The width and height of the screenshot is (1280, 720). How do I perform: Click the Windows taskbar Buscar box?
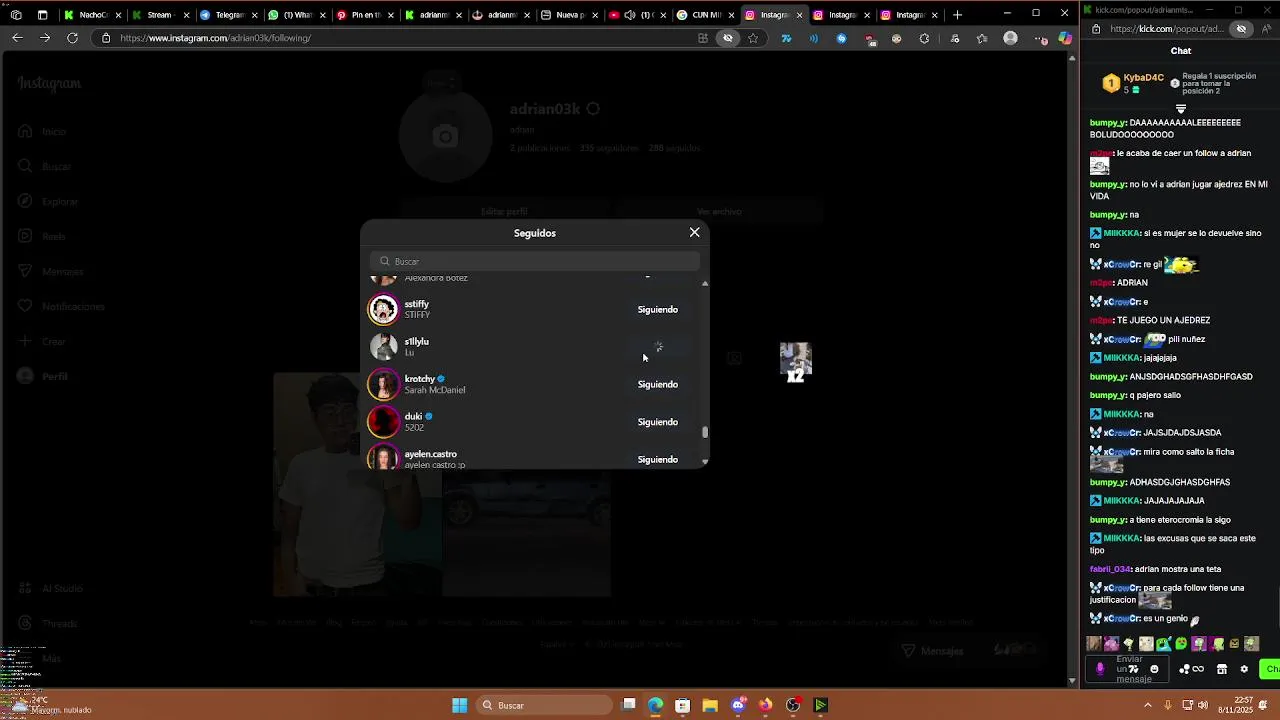tap(545, 705)
